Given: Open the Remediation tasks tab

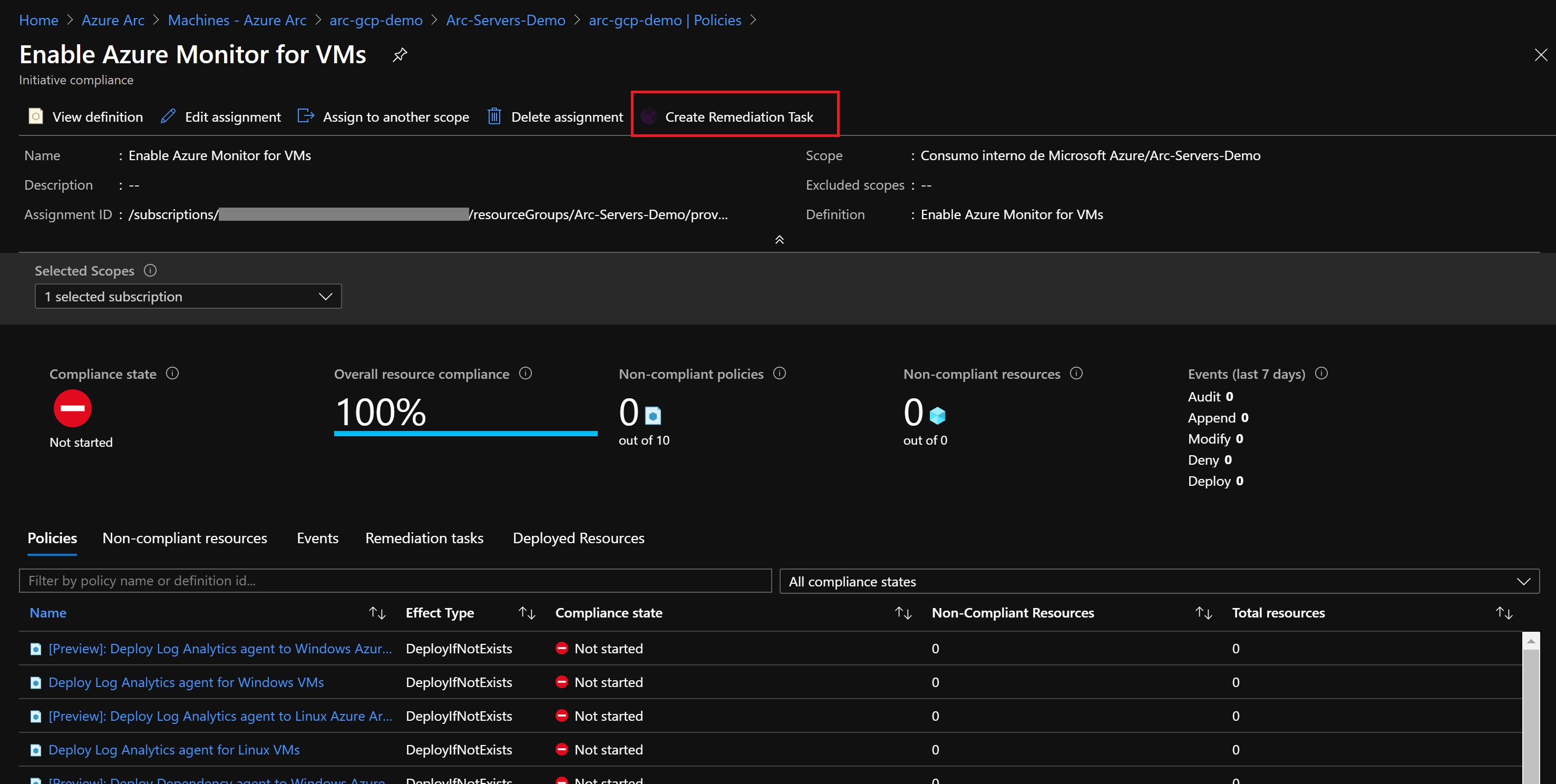Looking at the screenshot, I should [x=424, y=538].
